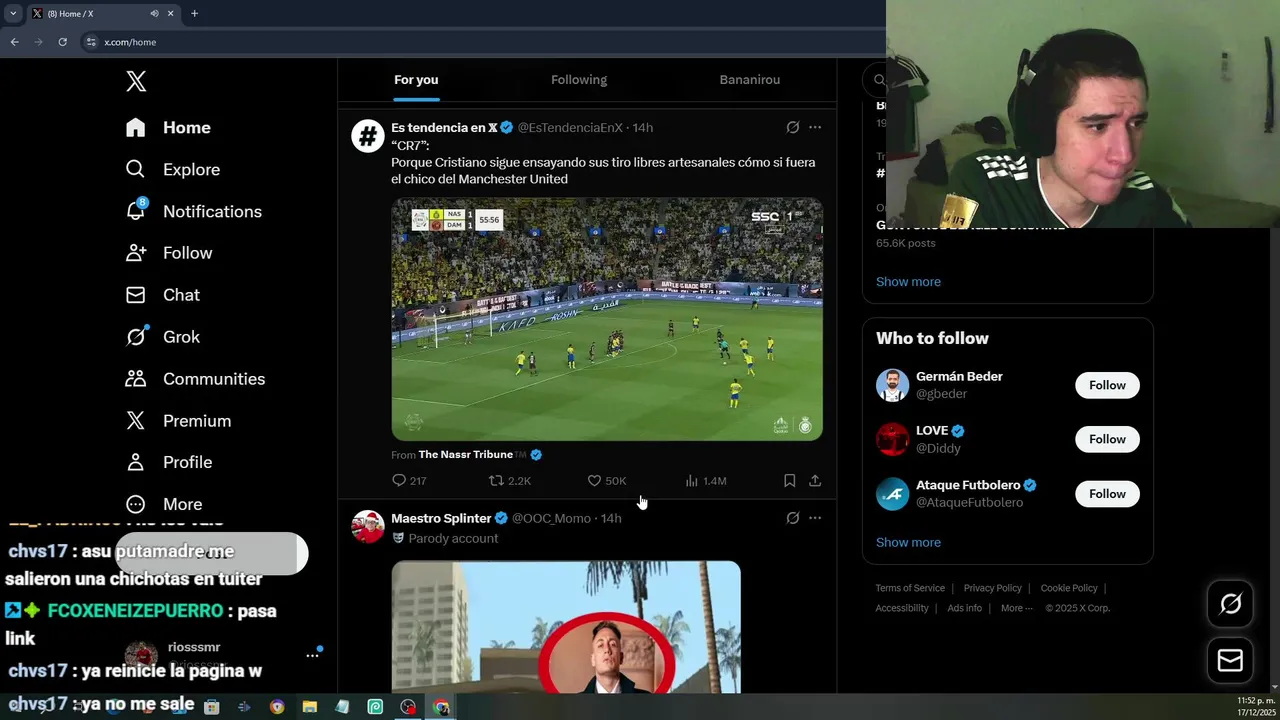Image resolution: width=1280 pixels, height=720 pixels.
Task: Open Terms of Service link
Action: [x=910, y=588]
